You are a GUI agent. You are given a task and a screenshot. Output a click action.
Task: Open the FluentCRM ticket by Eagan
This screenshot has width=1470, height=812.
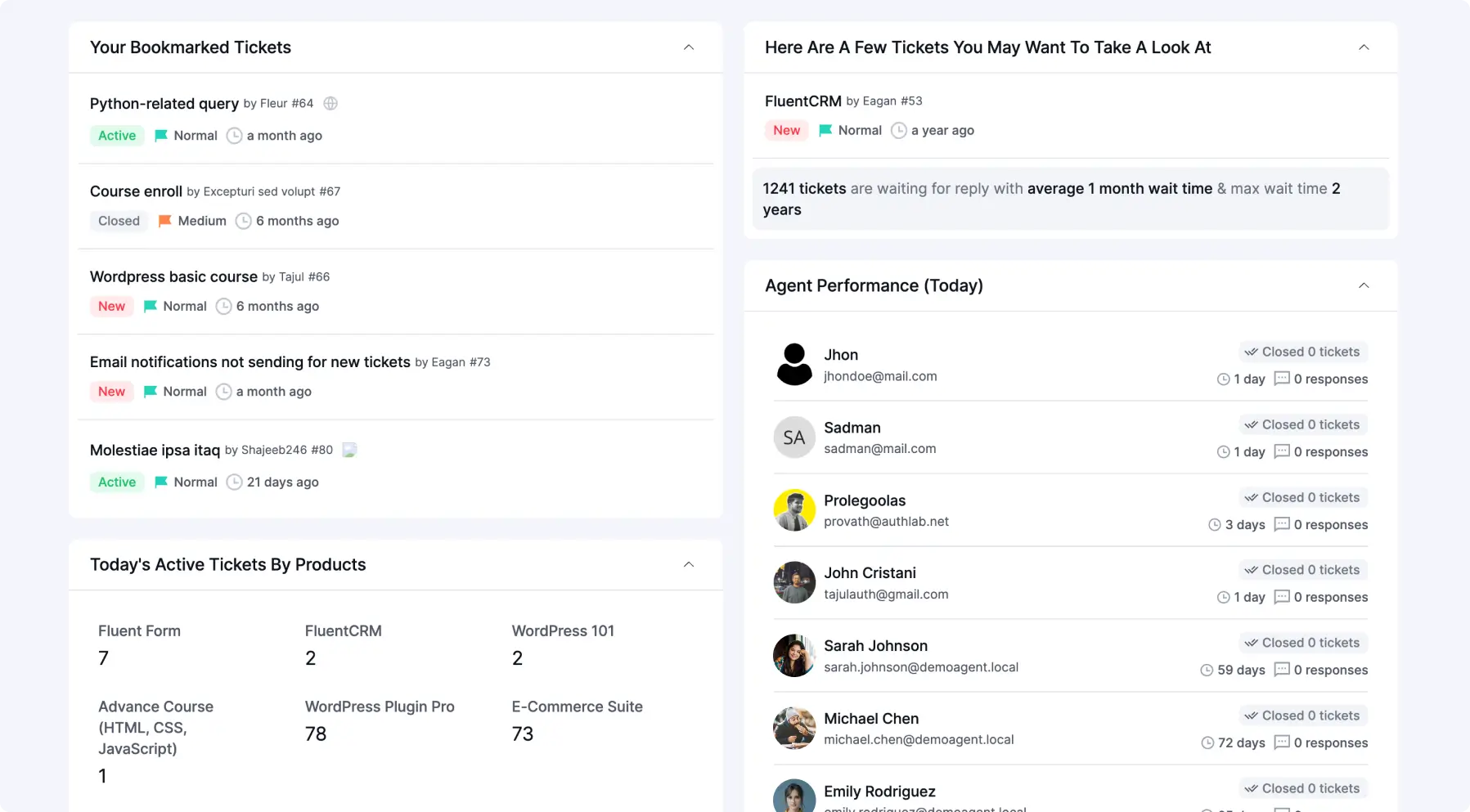click(x=802, y=101)
